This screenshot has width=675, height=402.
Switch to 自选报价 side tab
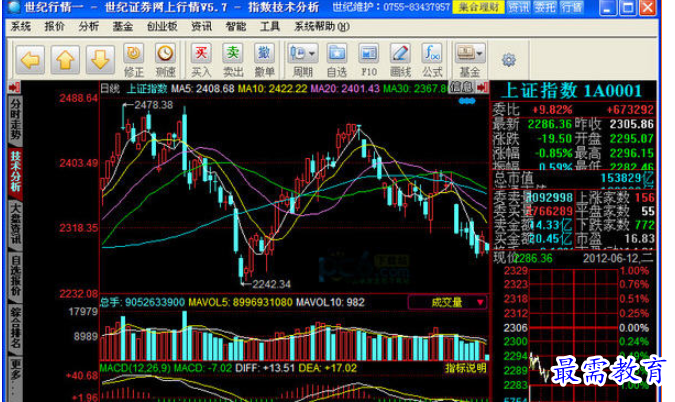(15, 276)
